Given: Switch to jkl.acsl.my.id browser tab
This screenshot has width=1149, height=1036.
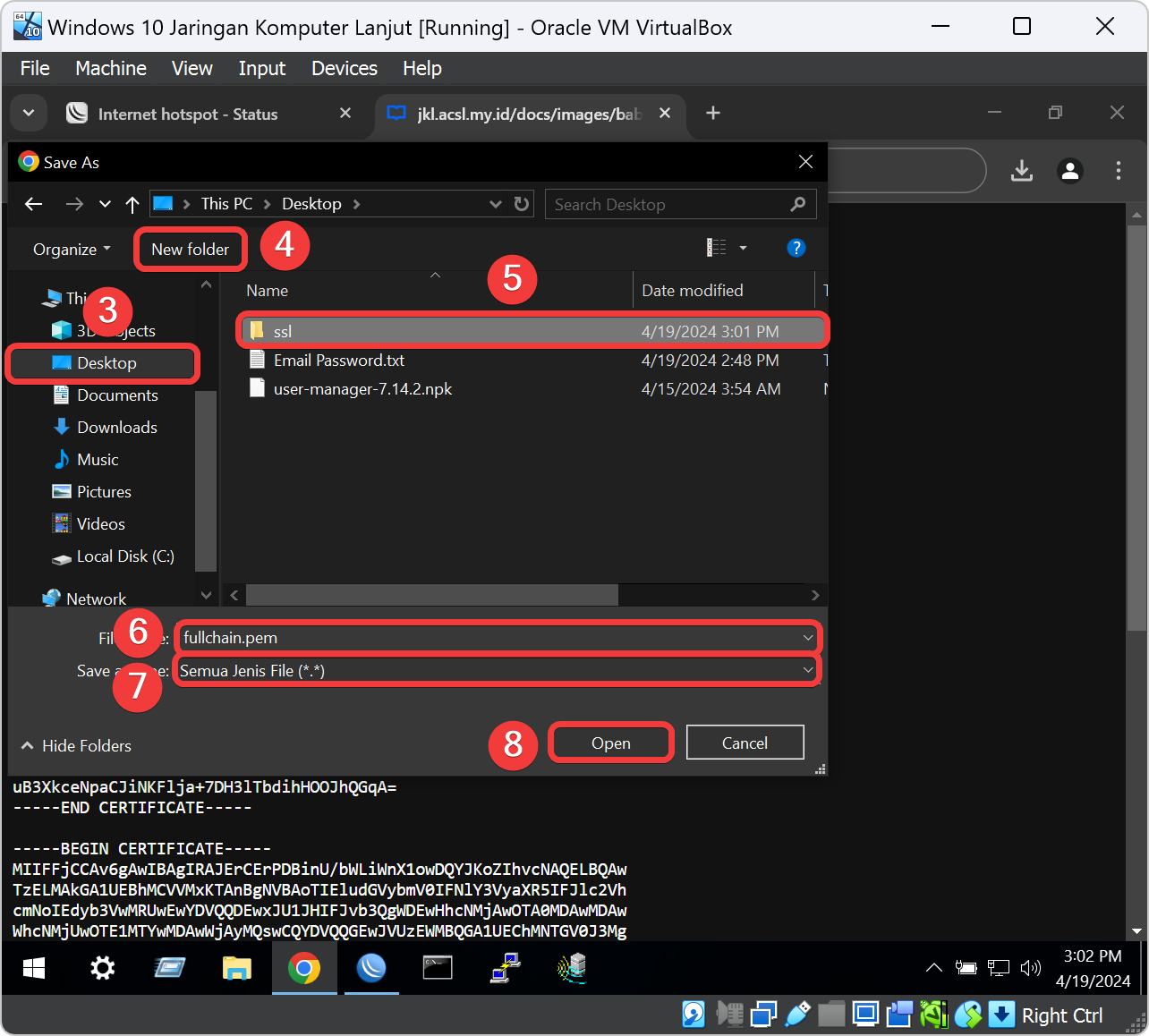Looking at the screenshot, I should (530, 114).
